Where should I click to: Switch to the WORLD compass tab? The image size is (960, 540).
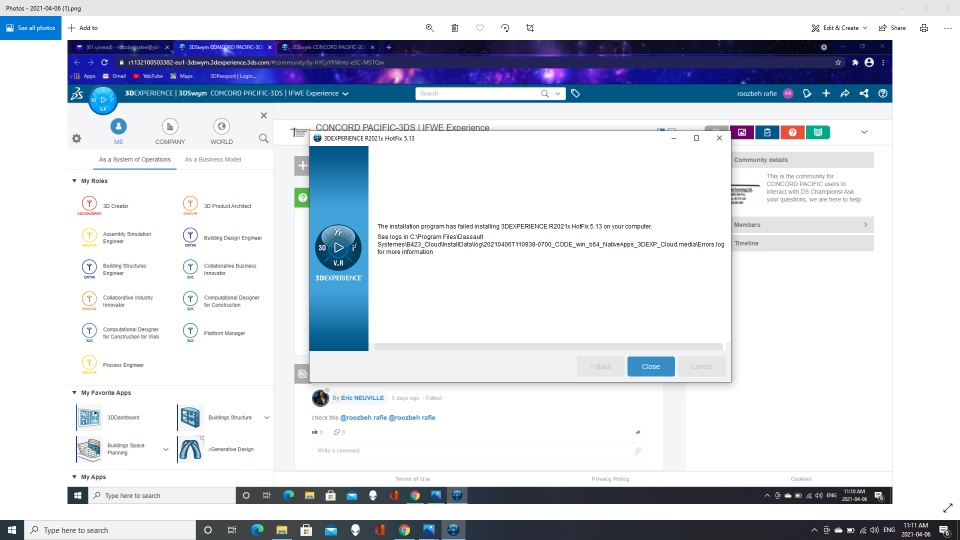tap(222, 132)
